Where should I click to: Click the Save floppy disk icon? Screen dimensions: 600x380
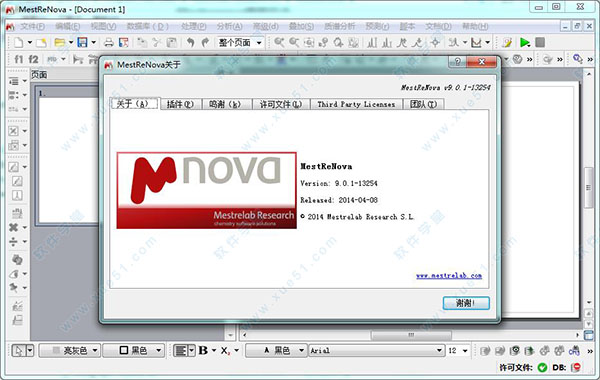point(82,42)
